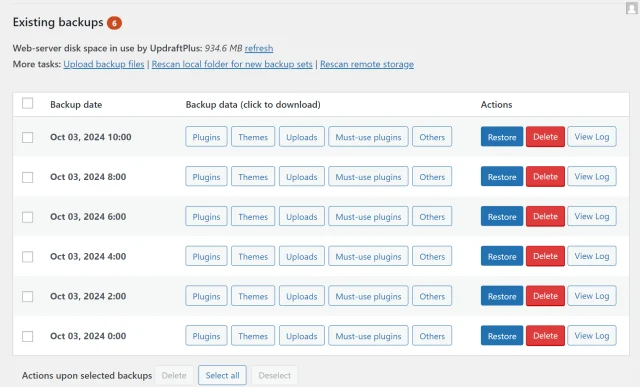Download Others from the 4:00 backup
Image resolution: width=640 pixels, height=387 pixels.
(432, 256)
